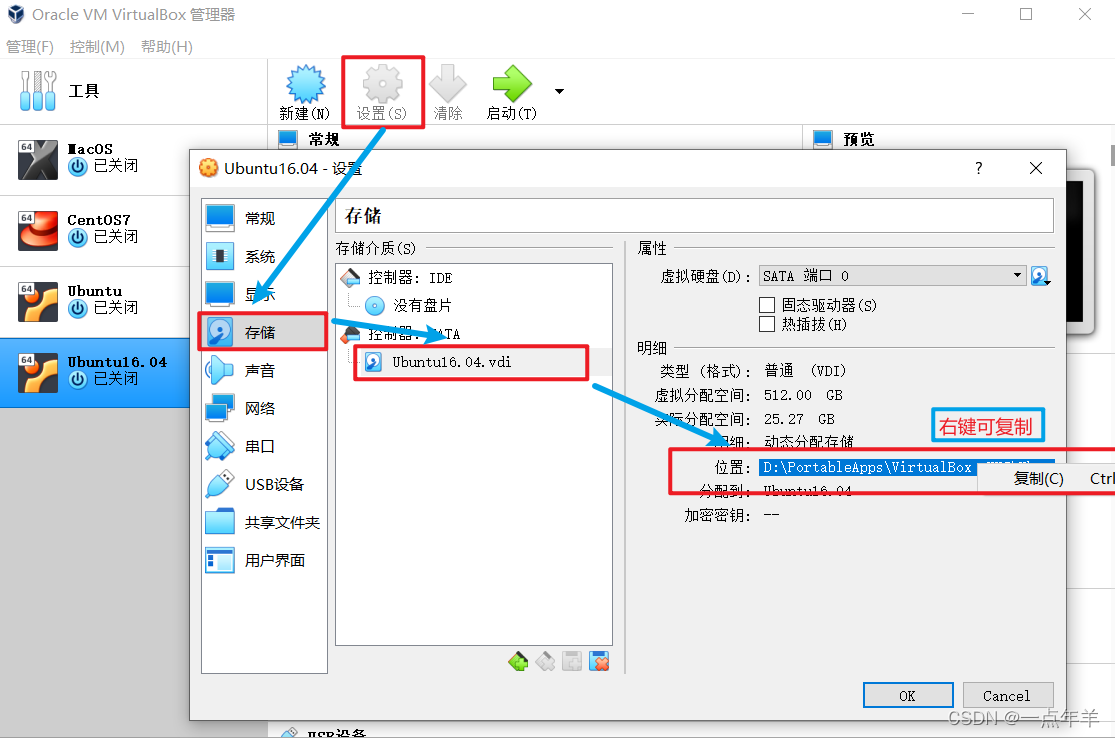Open the SATA 端口 0 dropdown

tap(893, 276)
